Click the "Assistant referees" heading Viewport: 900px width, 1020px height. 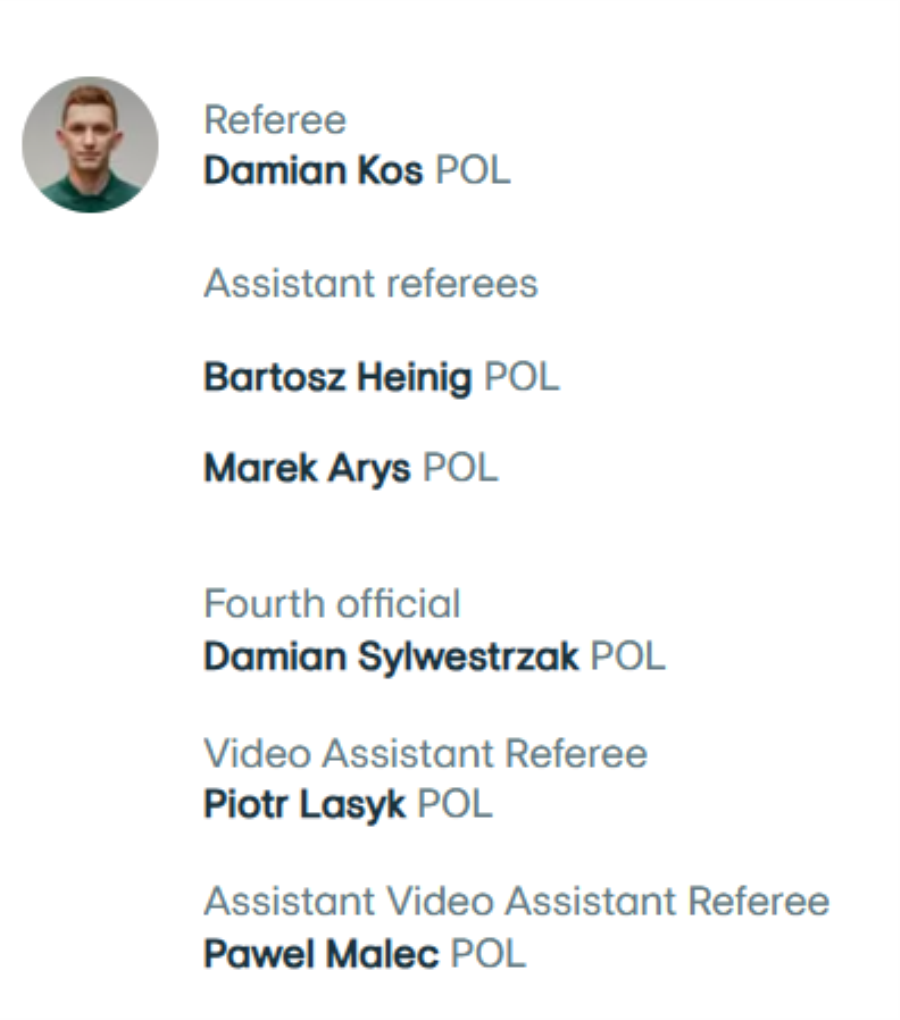[x=370, y=284]
